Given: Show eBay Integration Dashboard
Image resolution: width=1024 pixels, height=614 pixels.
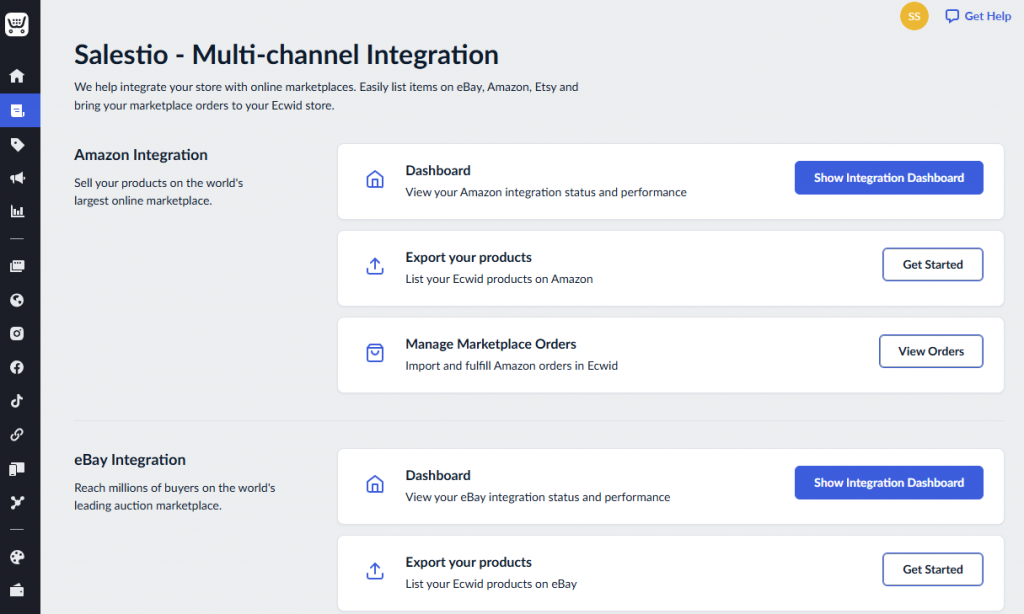Looking at the screenshot, I should (x=888, y=483).
